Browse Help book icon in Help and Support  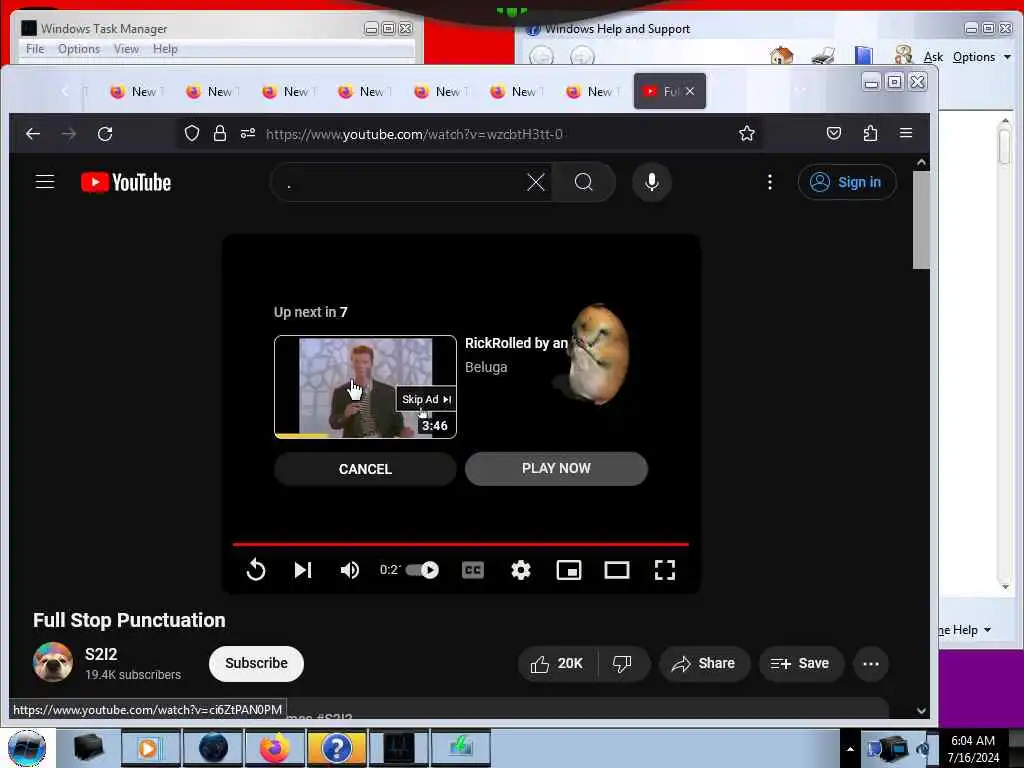click(864, 56)
